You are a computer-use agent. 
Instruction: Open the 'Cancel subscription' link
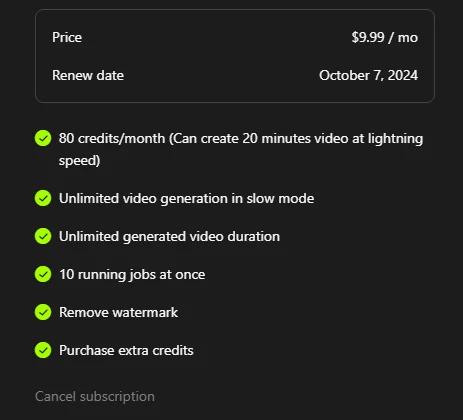[95, 397]
